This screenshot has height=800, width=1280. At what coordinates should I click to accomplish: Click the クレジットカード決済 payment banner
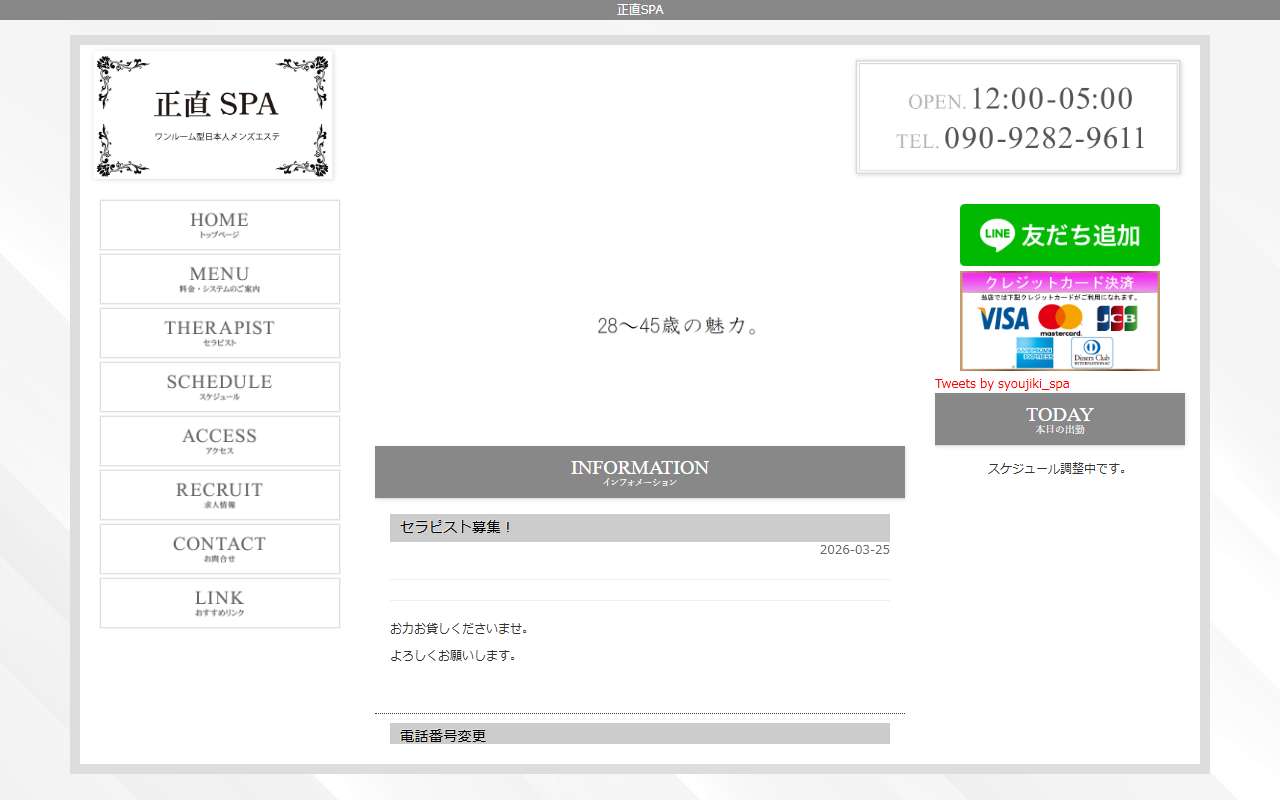click(1059, 283)
